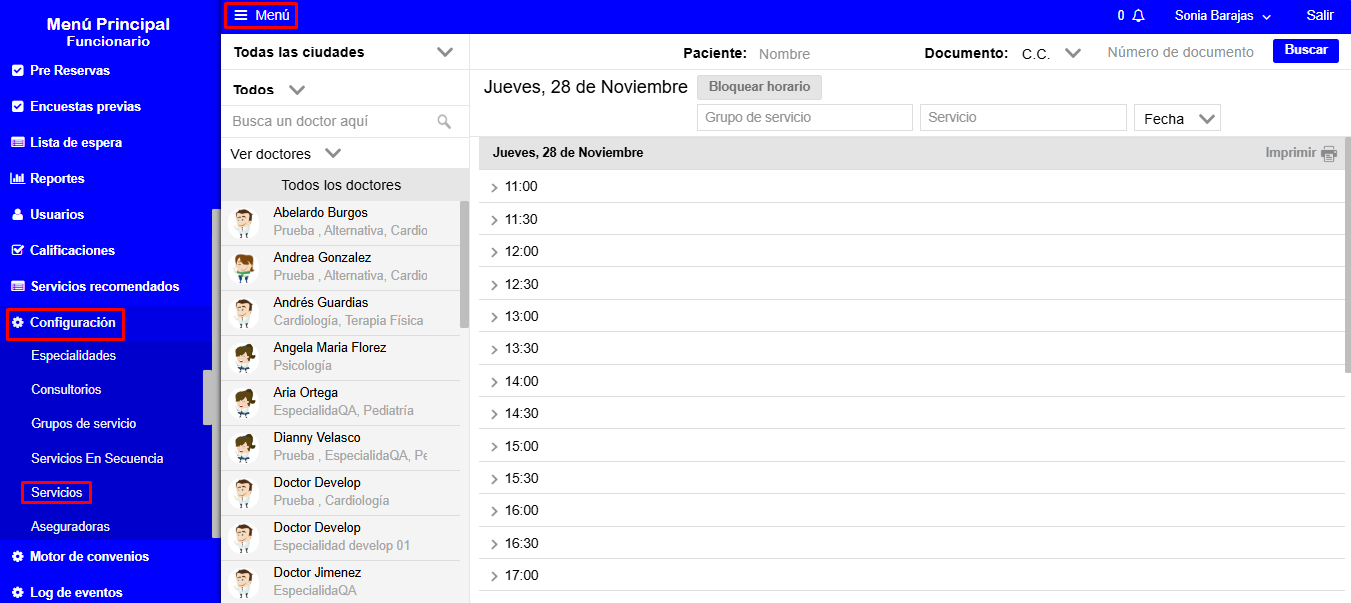Select doctor Dianny Velasco

click(341, 448)
